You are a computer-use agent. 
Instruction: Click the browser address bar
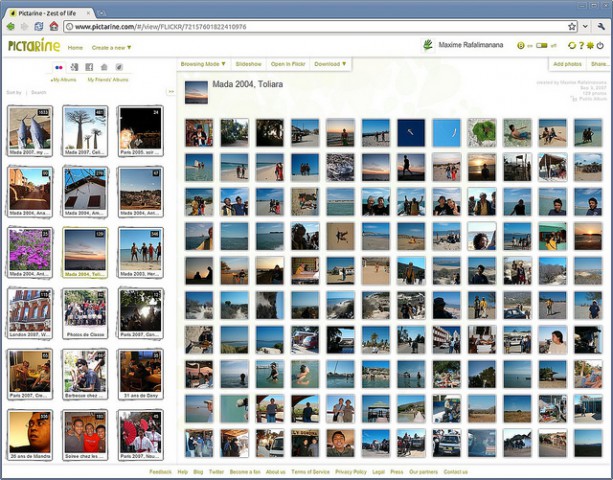pos(300,26)
